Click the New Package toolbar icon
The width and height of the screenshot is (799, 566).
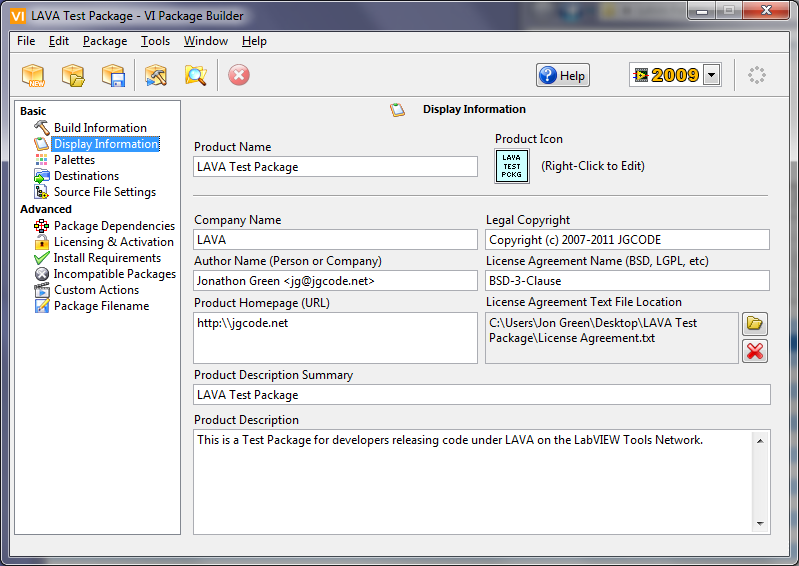pos(34,75)
